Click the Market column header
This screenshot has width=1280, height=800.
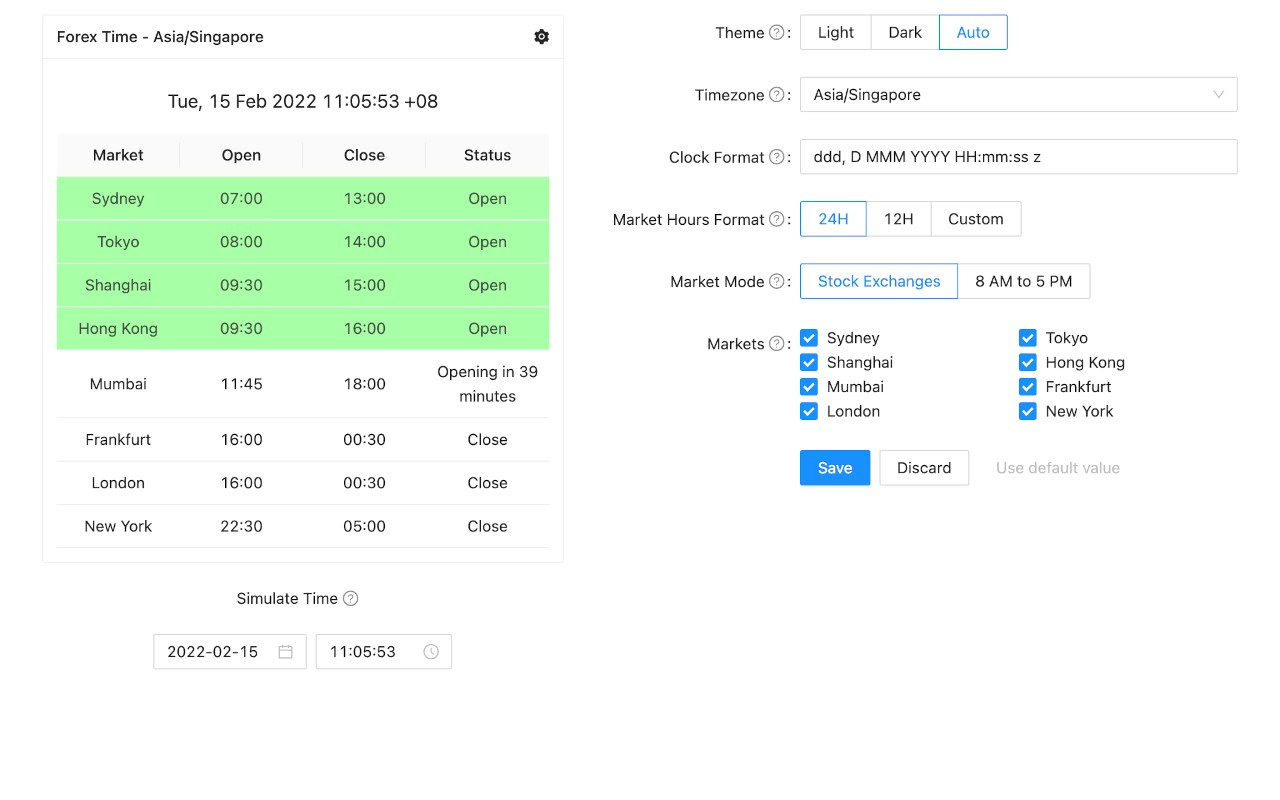(x=118, y=155)
